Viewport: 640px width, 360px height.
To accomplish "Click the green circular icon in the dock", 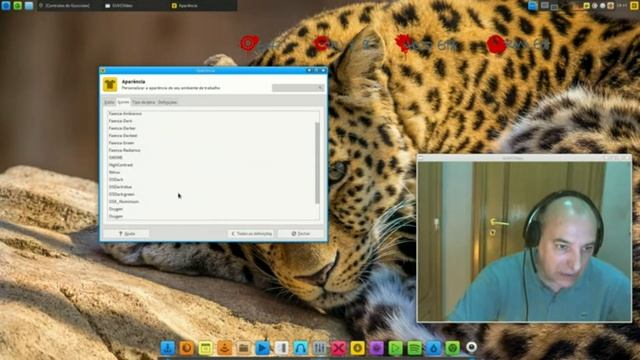I will pos(452,348).
